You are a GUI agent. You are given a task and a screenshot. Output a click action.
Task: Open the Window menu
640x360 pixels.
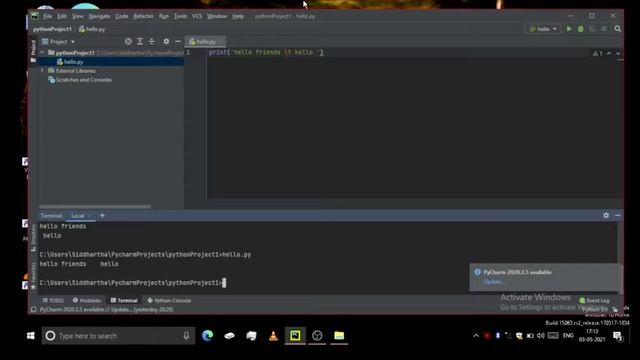(x=217, y=16)
